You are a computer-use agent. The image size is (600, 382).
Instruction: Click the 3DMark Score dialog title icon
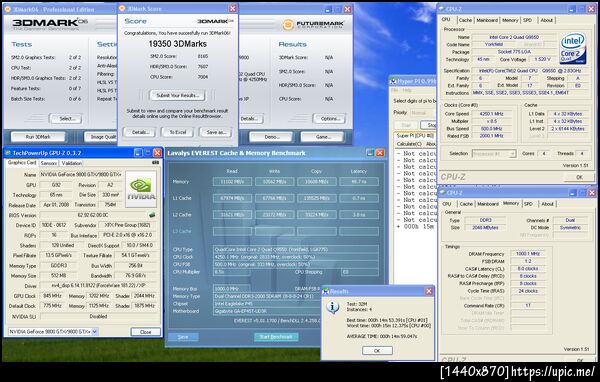tap(122, 8)
